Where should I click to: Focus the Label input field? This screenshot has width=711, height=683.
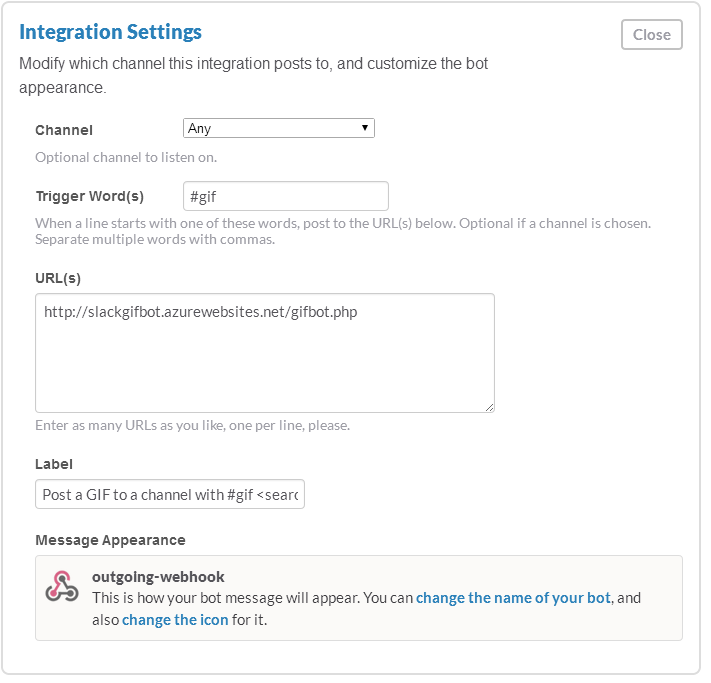click(x=169, y=494)
